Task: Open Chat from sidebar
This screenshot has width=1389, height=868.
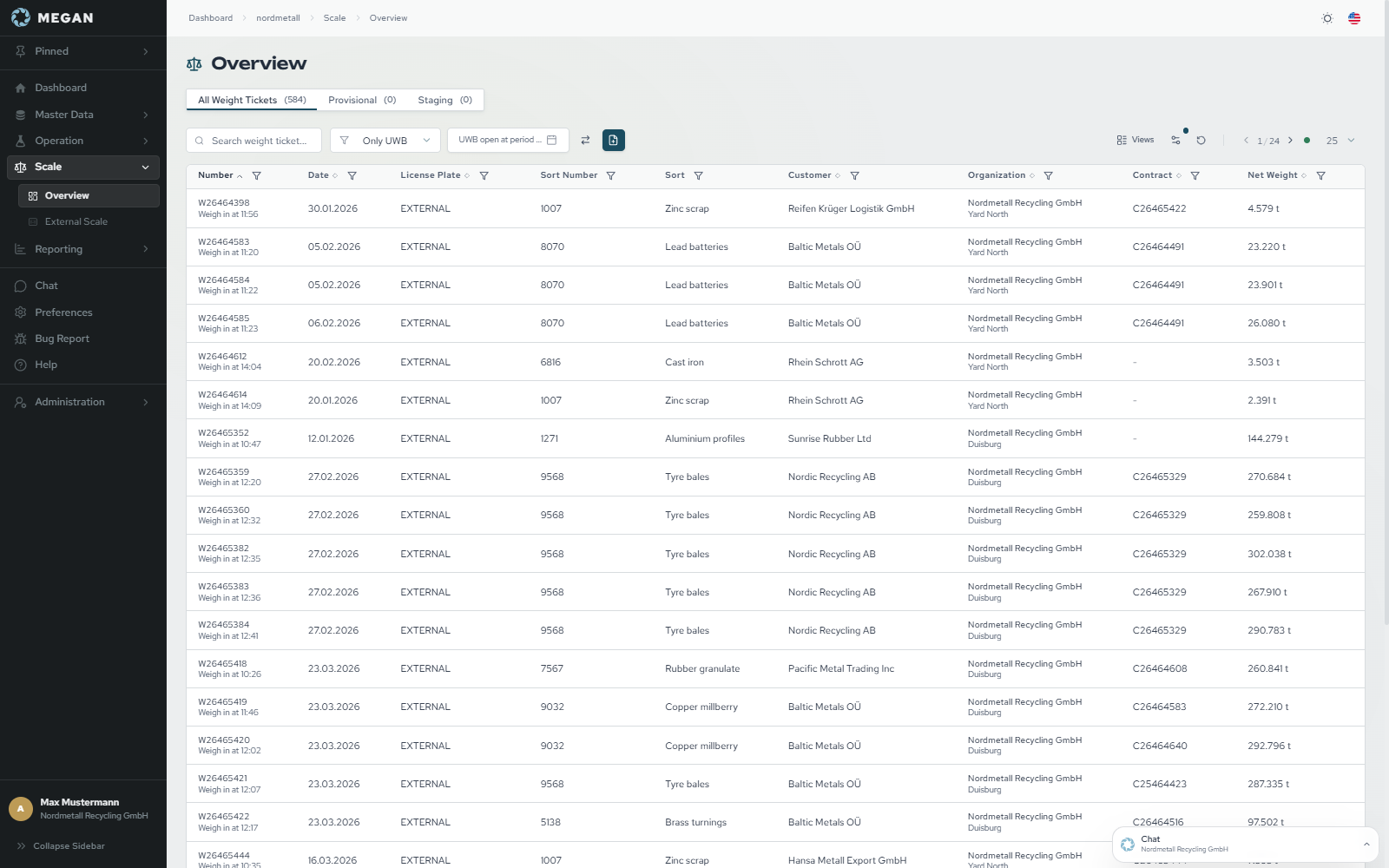Action: (82, 286)
